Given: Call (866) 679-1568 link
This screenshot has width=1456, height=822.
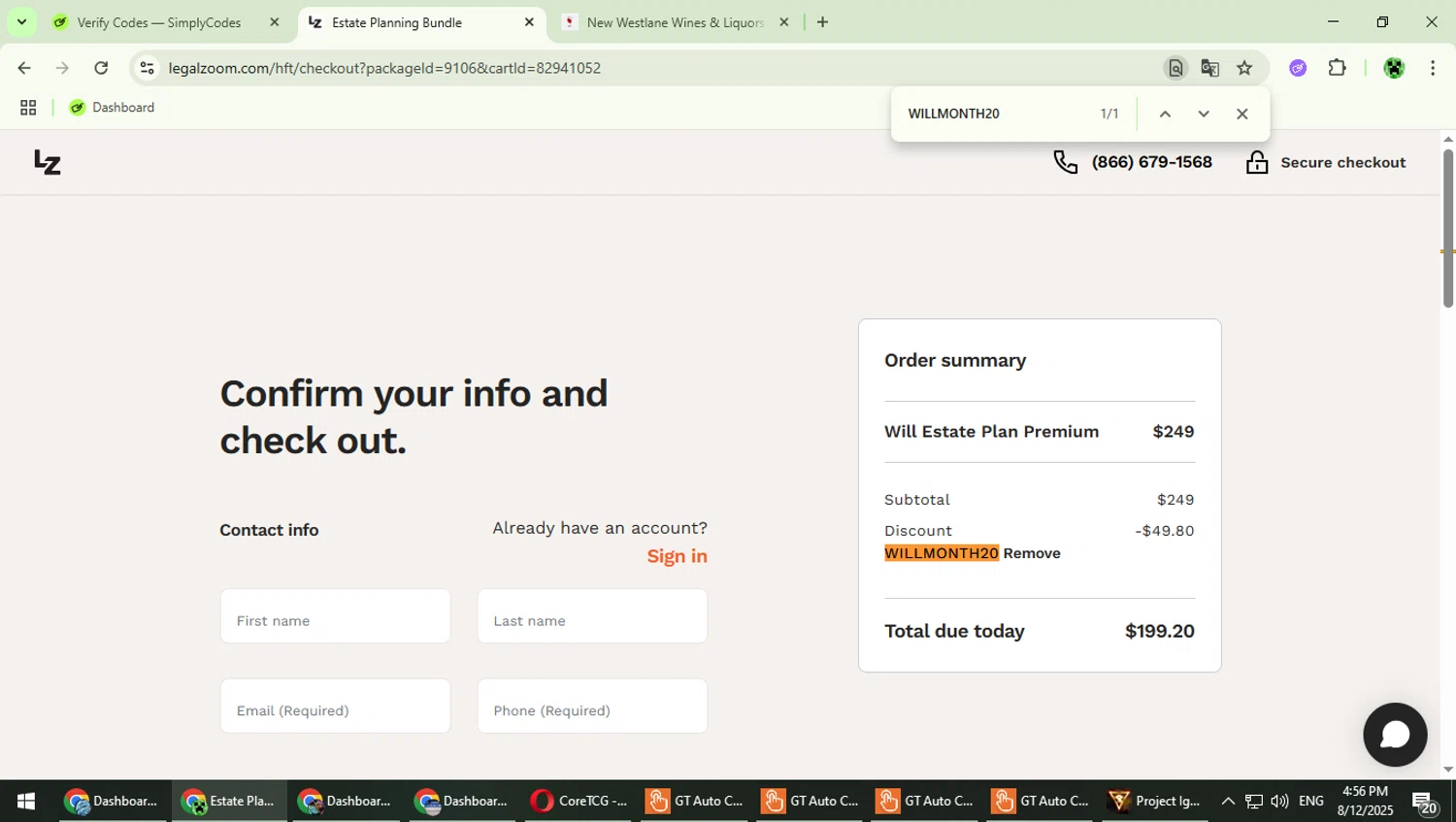Looking at the screenshot, I should click(1151, 162).
